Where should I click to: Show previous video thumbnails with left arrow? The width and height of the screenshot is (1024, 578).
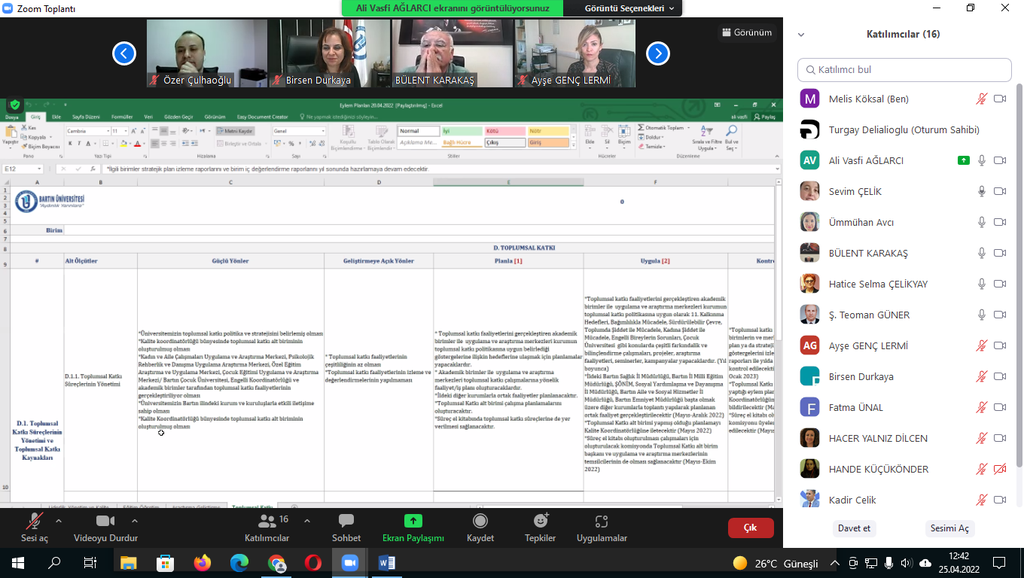point(124,53)
